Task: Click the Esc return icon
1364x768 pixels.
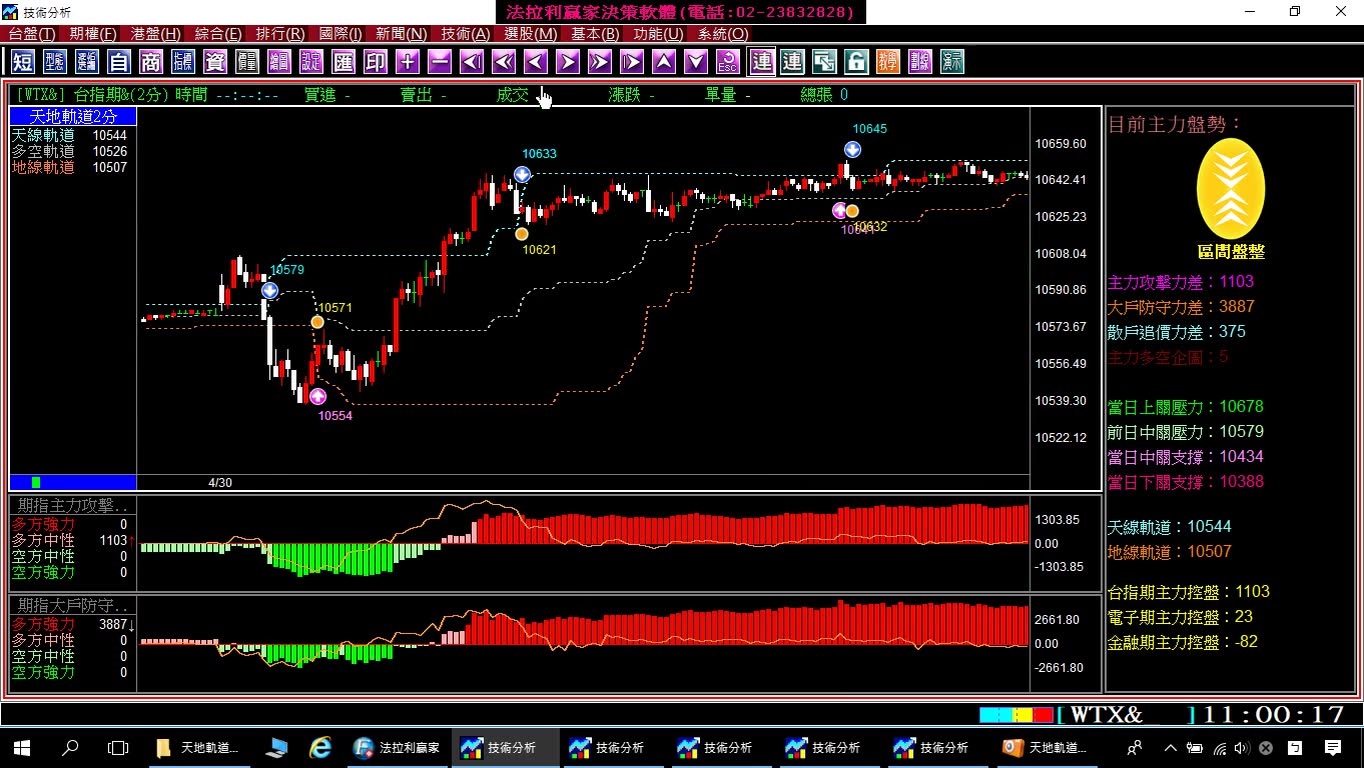Action: [728, 62]
